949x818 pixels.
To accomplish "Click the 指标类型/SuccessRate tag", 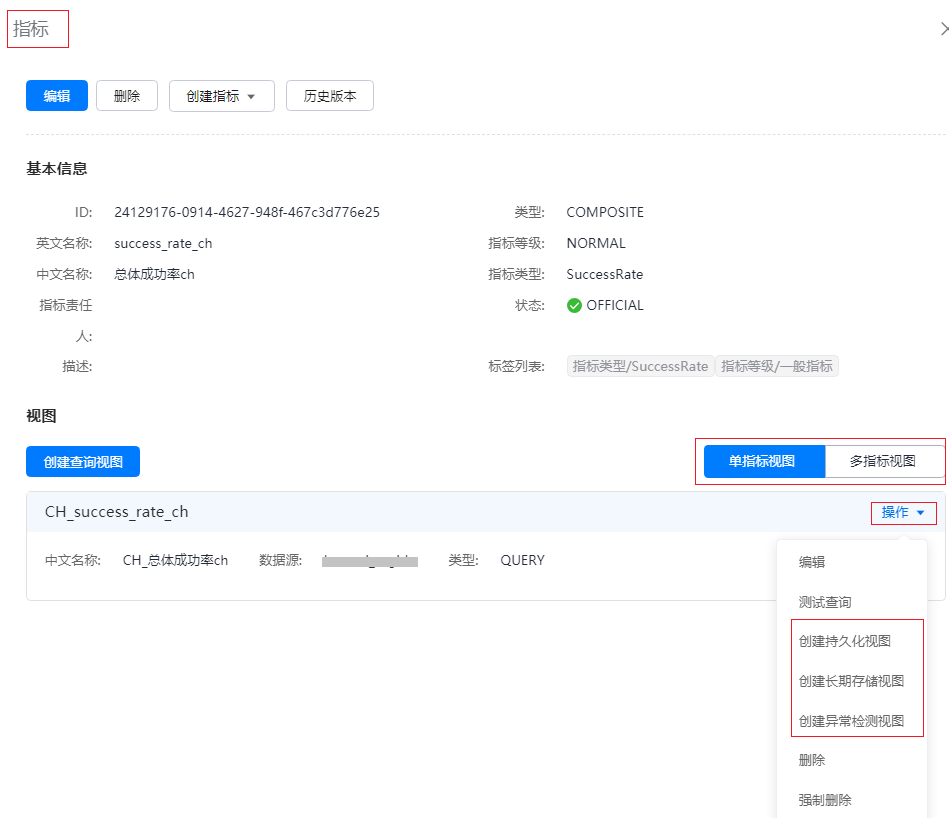I will point(640,366).
